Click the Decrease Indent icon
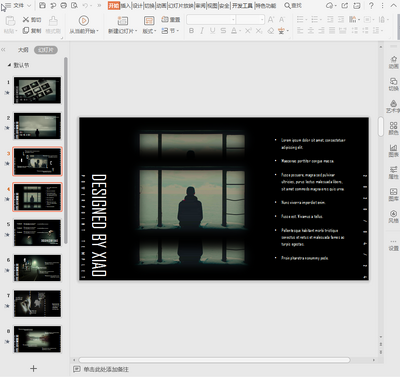400x377 pixels. click(330, 20)
